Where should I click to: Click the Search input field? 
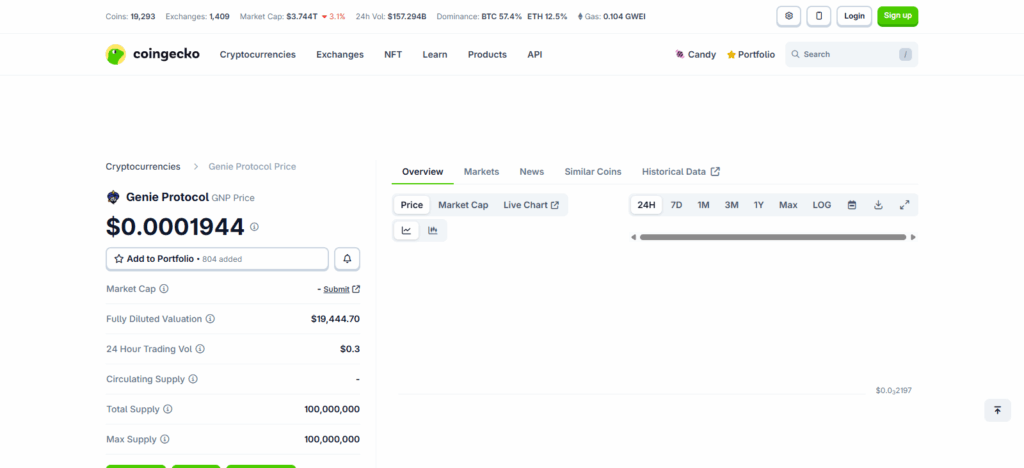845,55
